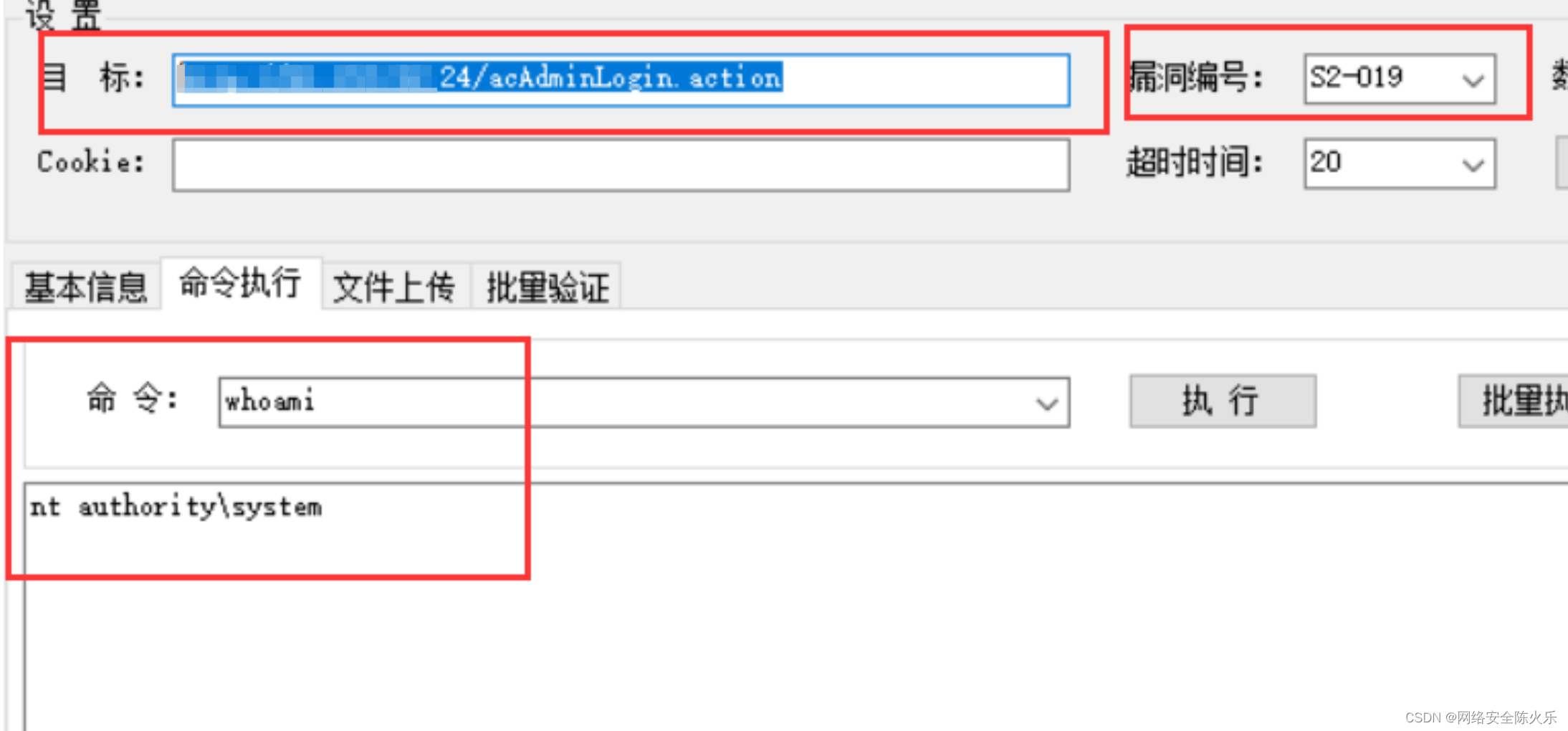Click the 目标 URL input field

point(621,80)
